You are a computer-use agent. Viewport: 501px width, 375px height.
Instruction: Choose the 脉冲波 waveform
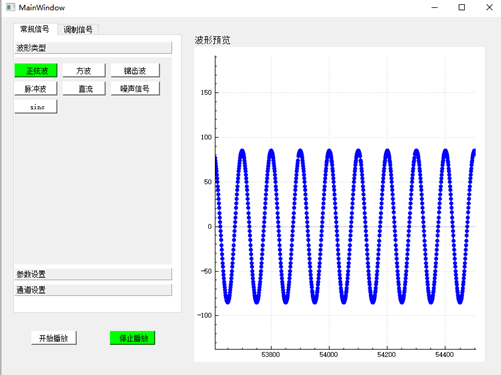point(36,89)
